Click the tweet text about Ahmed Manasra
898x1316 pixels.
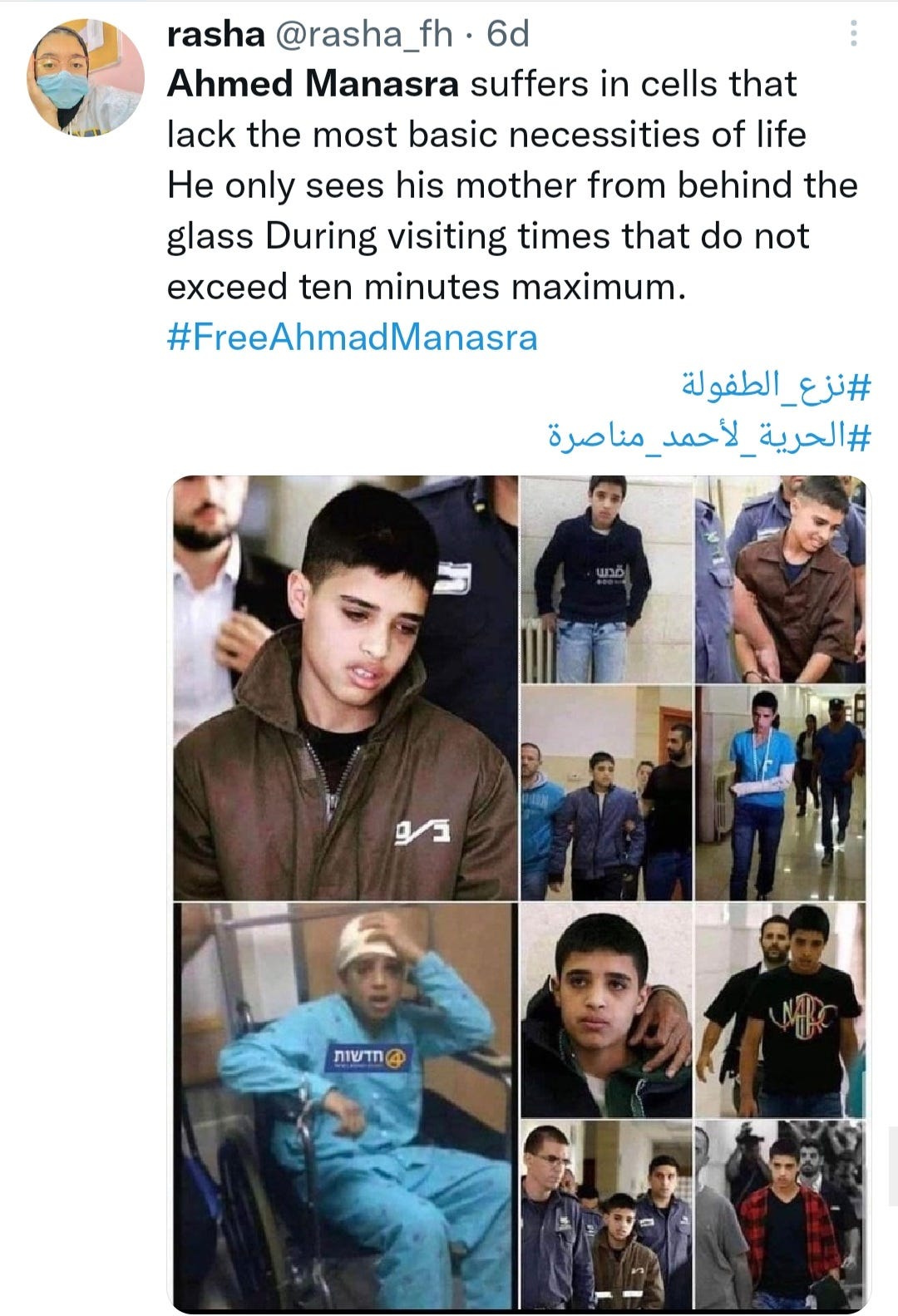(512, 185)
